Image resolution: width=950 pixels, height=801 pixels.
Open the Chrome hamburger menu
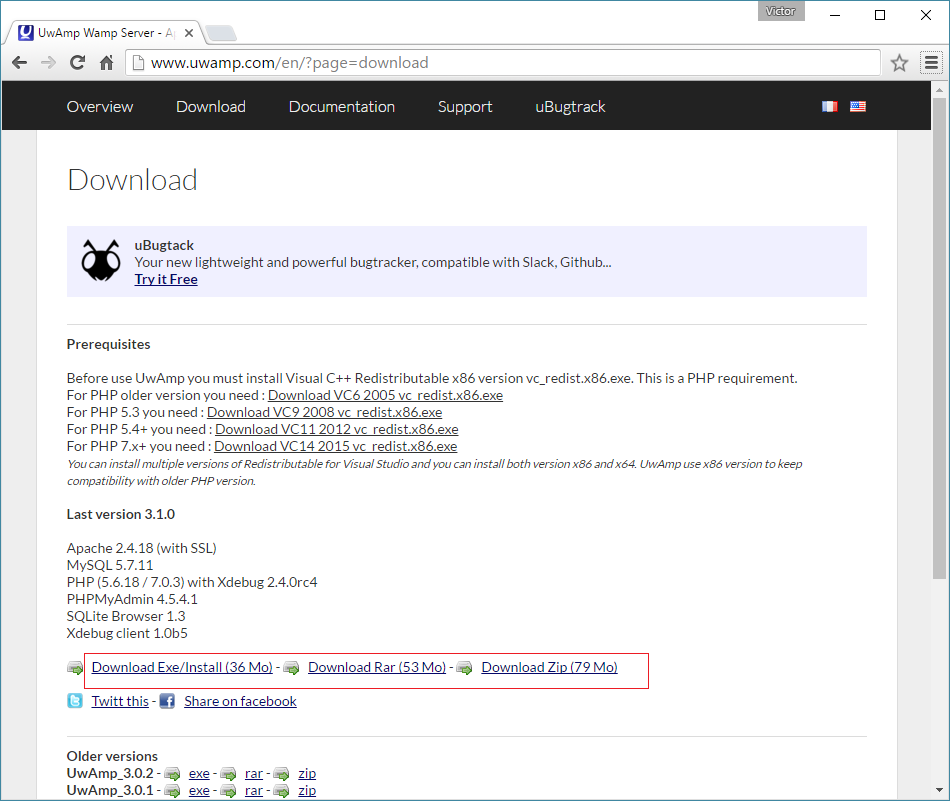pyautogui.click(x=931, y=63)
